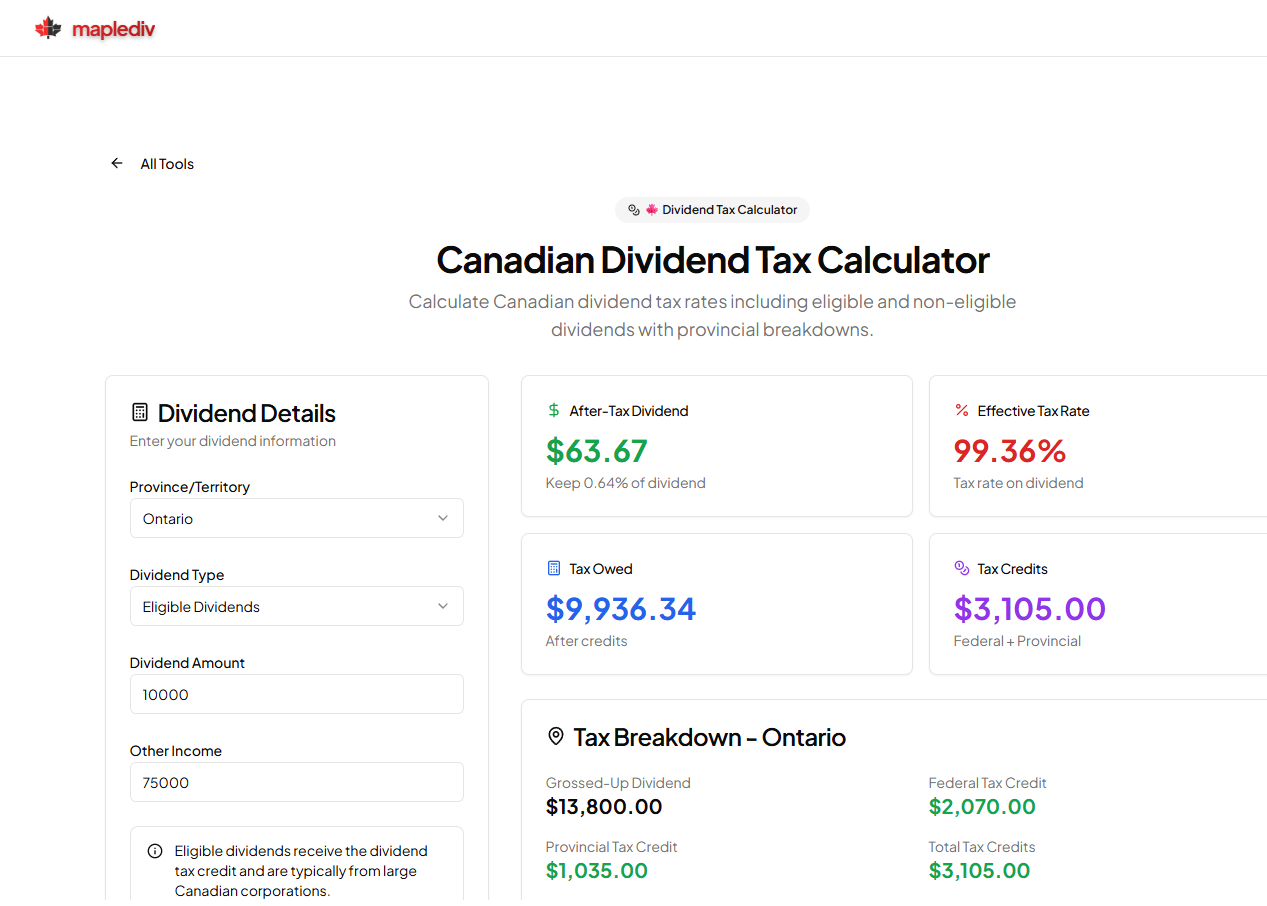Click the Tax Breakdown - Ontario heading

click(710, 738)
